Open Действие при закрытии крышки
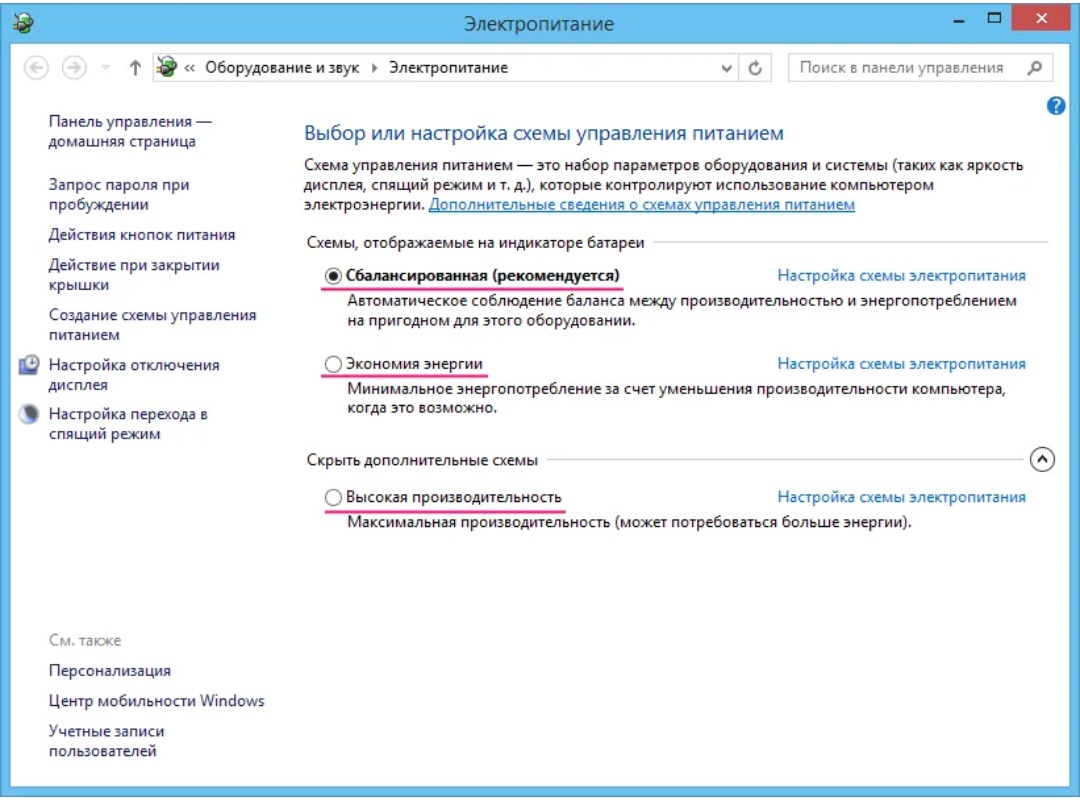Screen dimensions: 1080x803 [x=134, y=275]
